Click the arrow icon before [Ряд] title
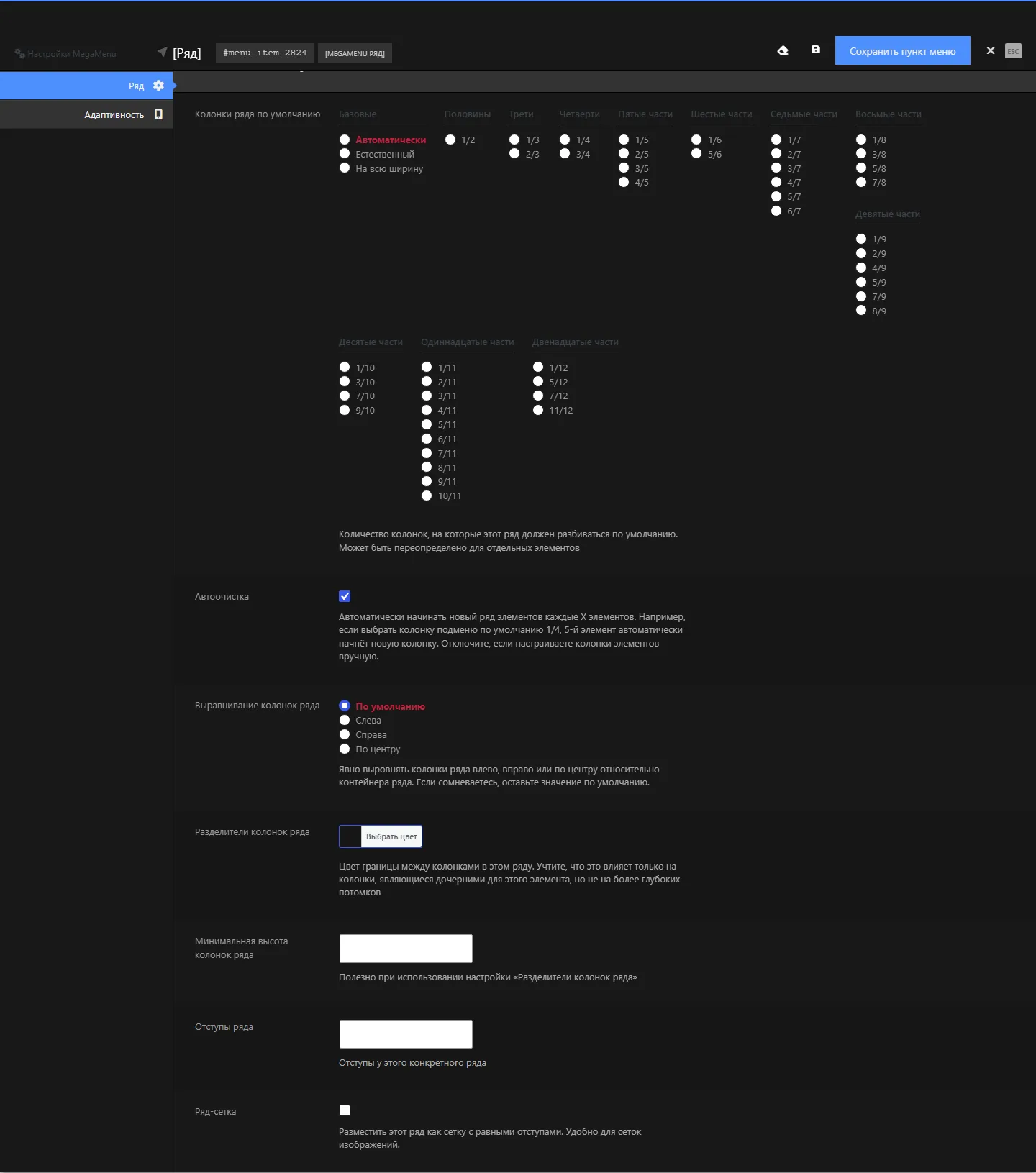The image size is (1036, 1173). pyautogui.click(x=162, y=52)
